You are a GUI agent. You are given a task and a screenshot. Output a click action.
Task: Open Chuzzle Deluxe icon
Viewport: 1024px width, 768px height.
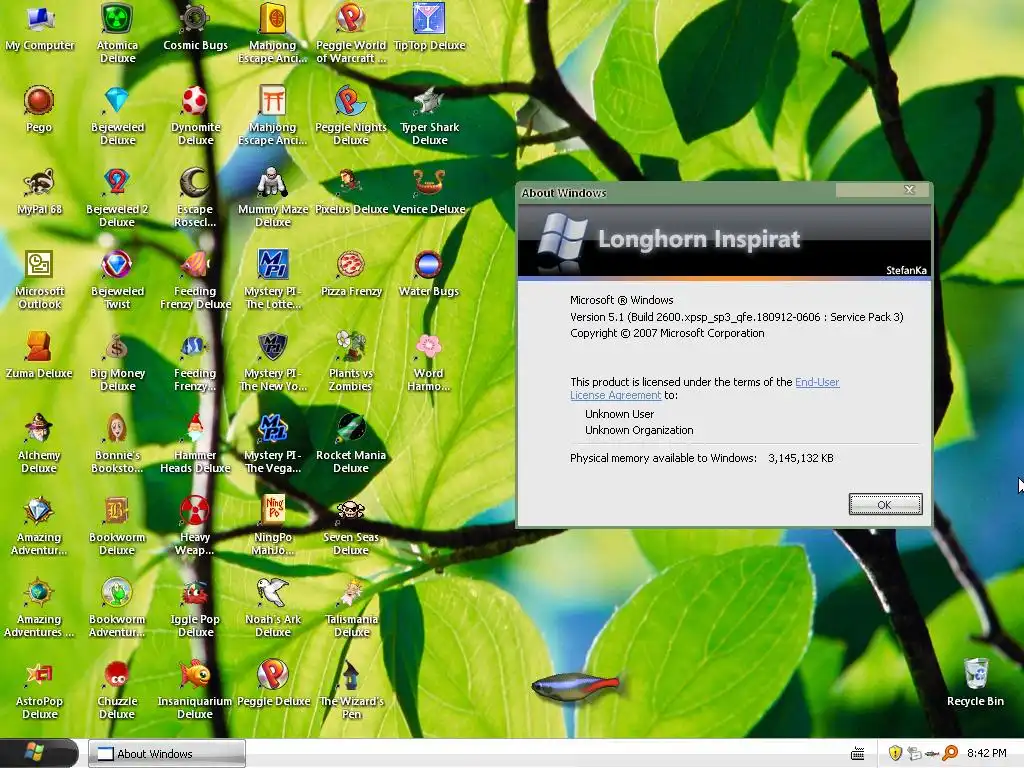[x=117, y=690]
